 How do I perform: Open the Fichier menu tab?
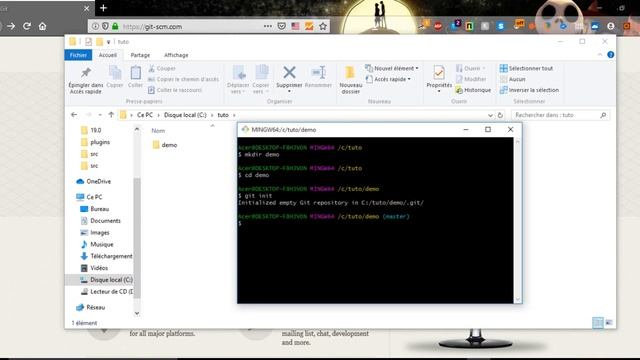[x=78, y=55]
